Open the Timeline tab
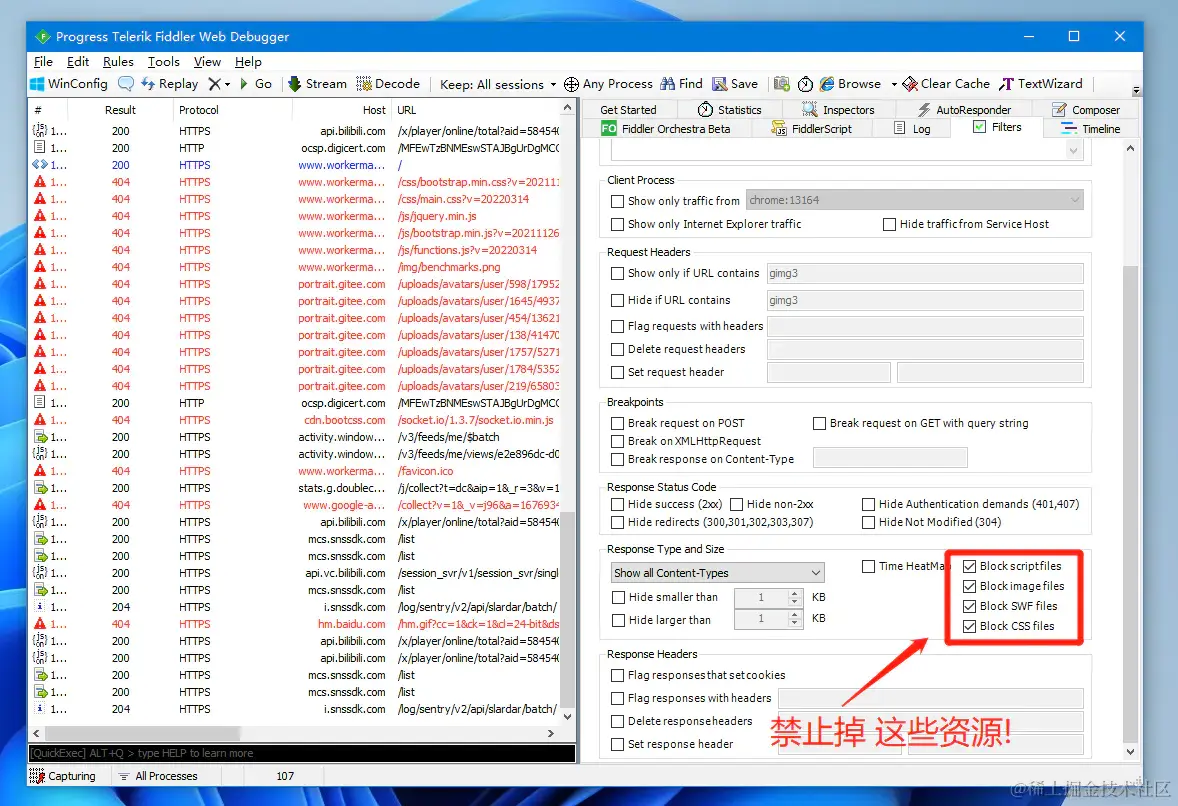1178x806 pixels. coord(1091,128)
